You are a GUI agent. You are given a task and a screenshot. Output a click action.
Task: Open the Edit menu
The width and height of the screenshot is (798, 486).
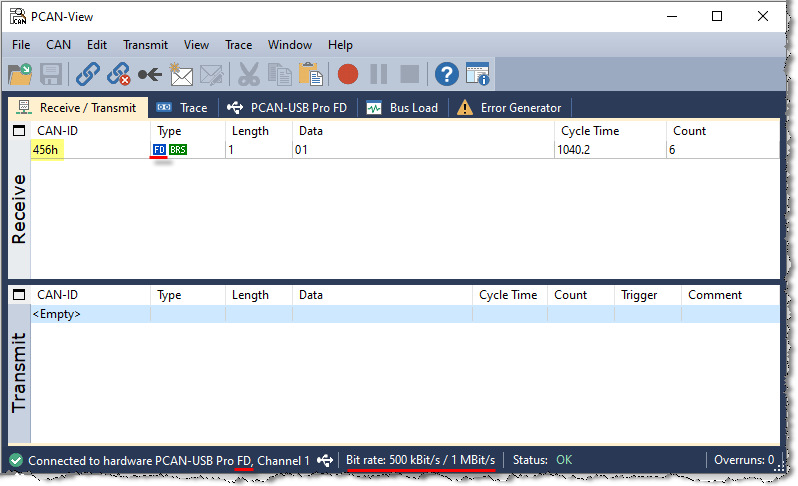pos(97,45)
